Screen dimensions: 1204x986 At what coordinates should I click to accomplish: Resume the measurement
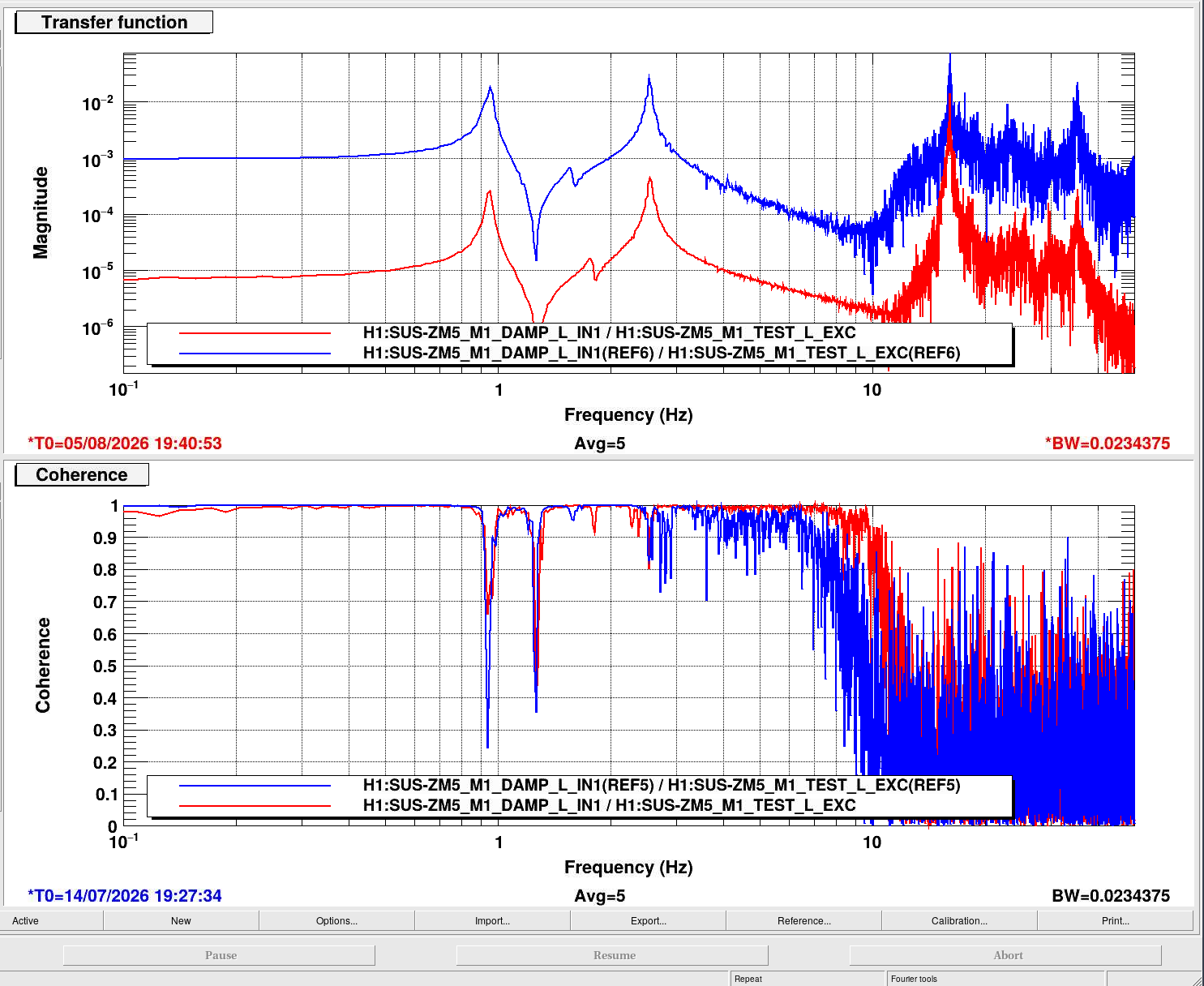613,955
